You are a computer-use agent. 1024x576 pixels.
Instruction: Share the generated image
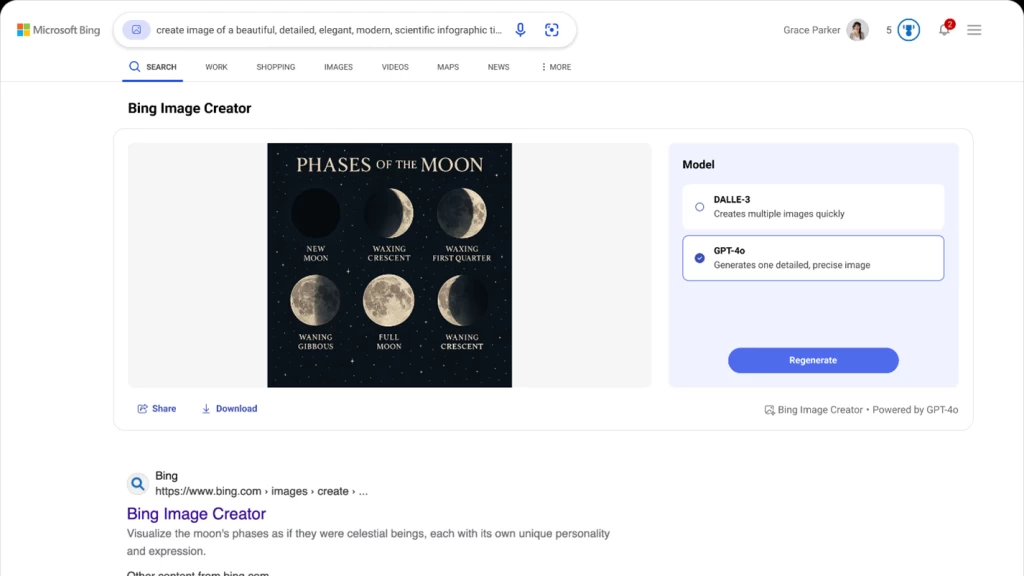coord(157,408)
